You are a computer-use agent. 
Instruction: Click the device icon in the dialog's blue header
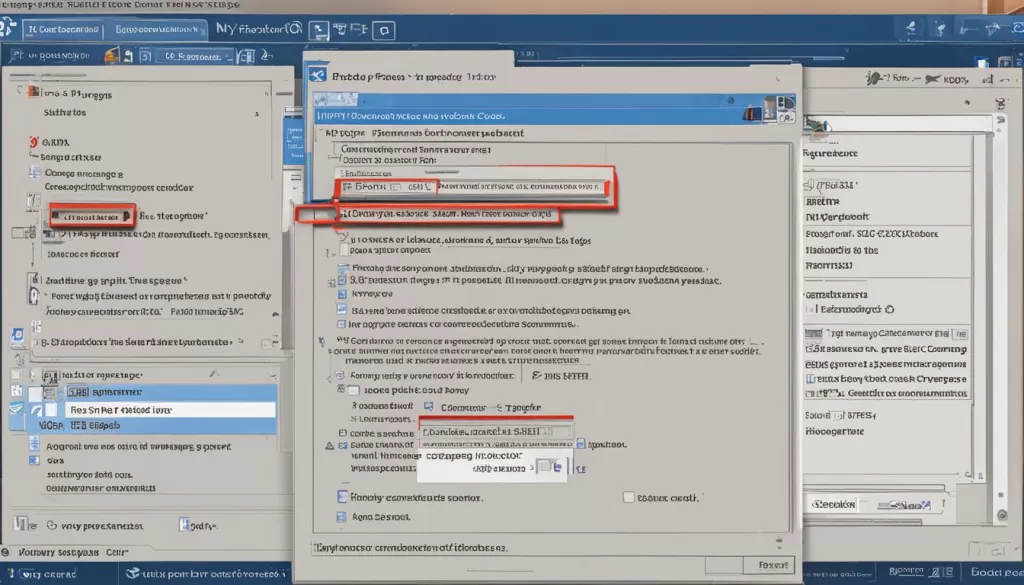(x=772, y=104)
